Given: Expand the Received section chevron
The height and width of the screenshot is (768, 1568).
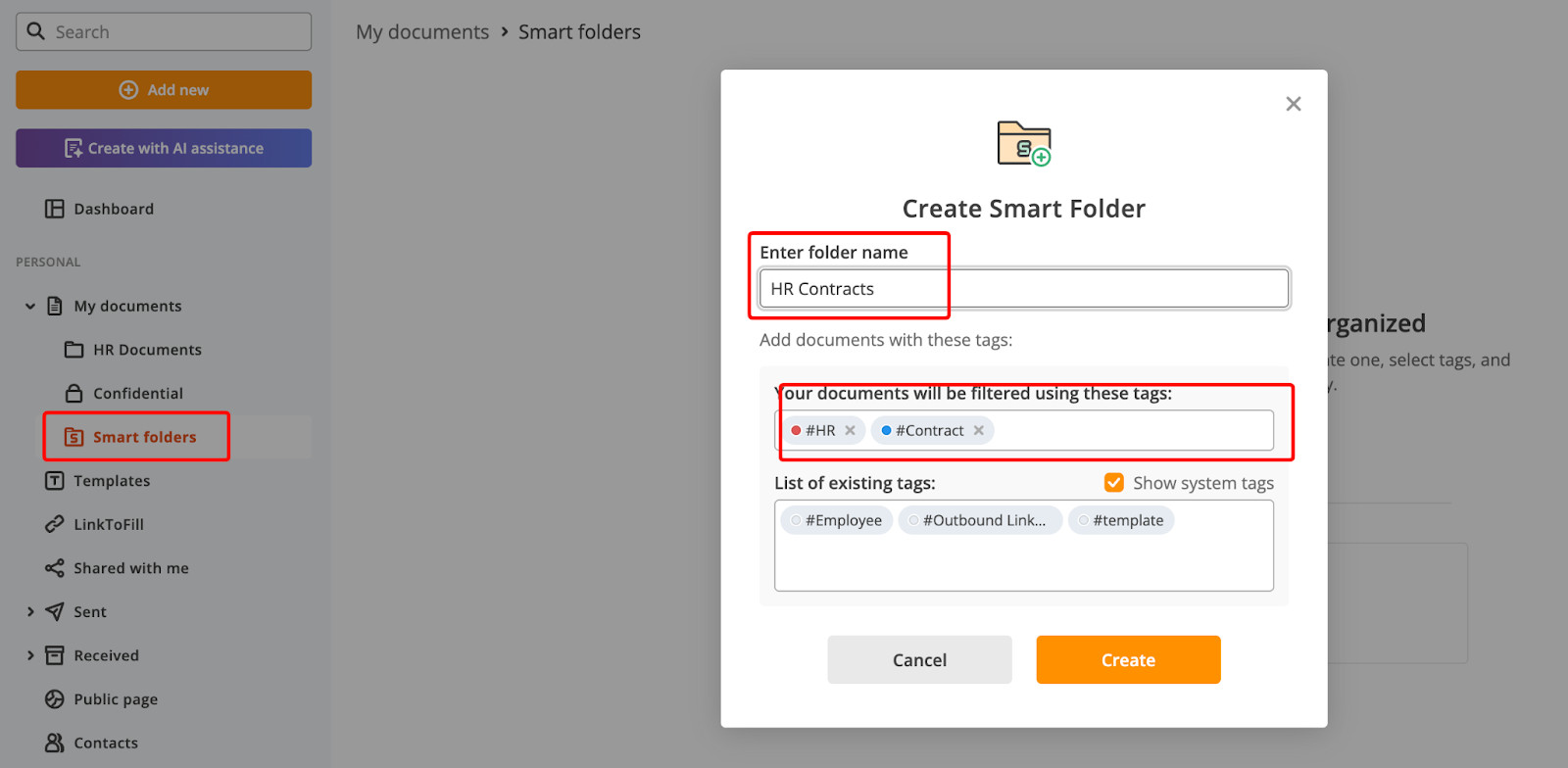Looking at the screenshot, I should click(30, 655).
